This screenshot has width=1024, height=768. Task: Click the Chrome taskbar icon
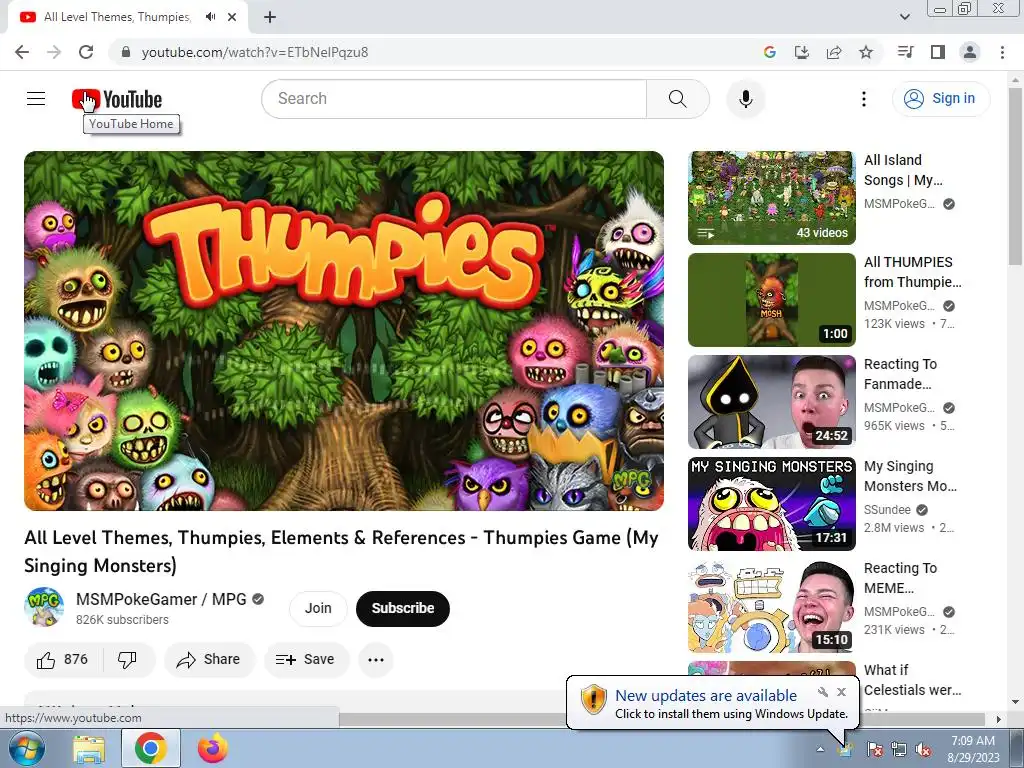[x=150, y=748]
